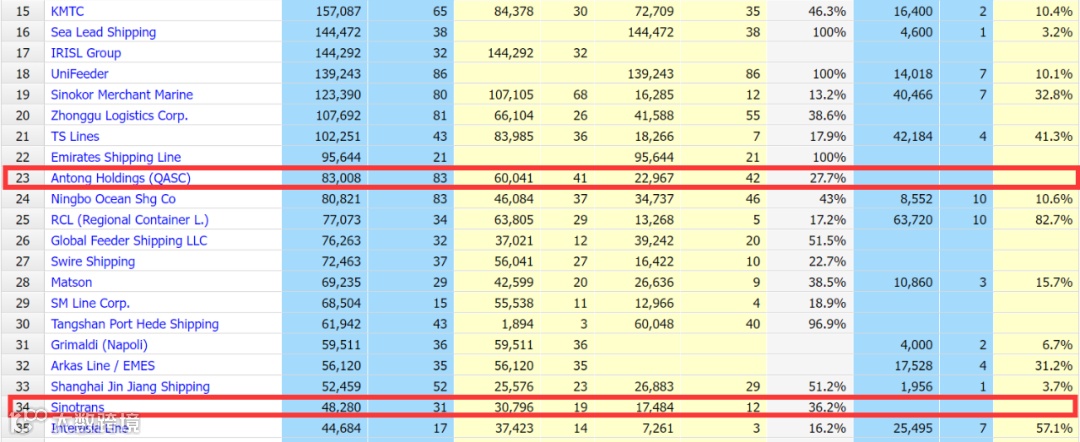
Task: Select the 59,511 total for Grimaldi
Action: [x=342, y=345]
